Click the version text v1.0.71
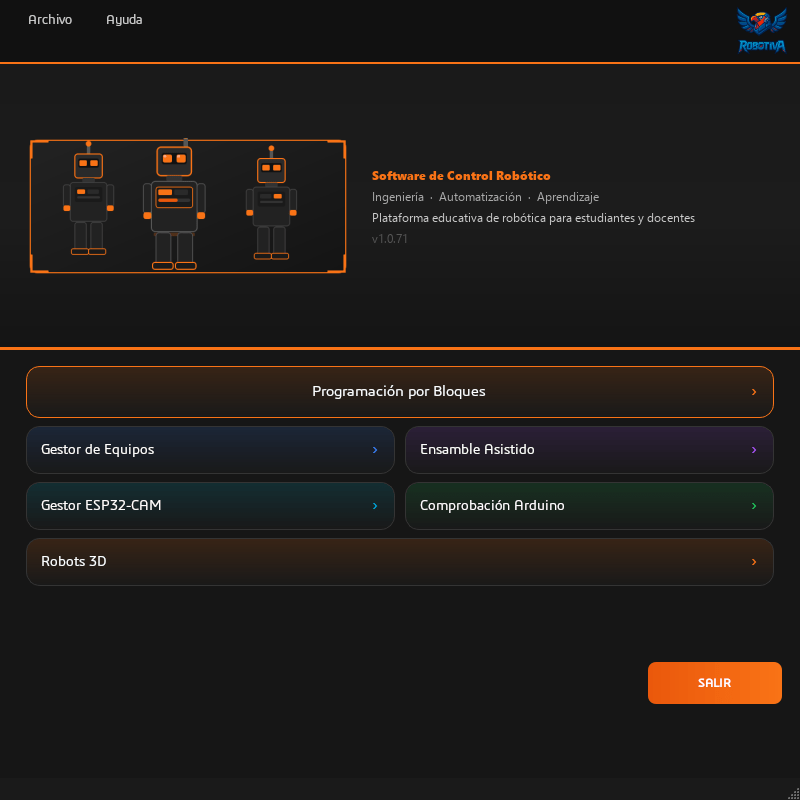 [389, 239]
